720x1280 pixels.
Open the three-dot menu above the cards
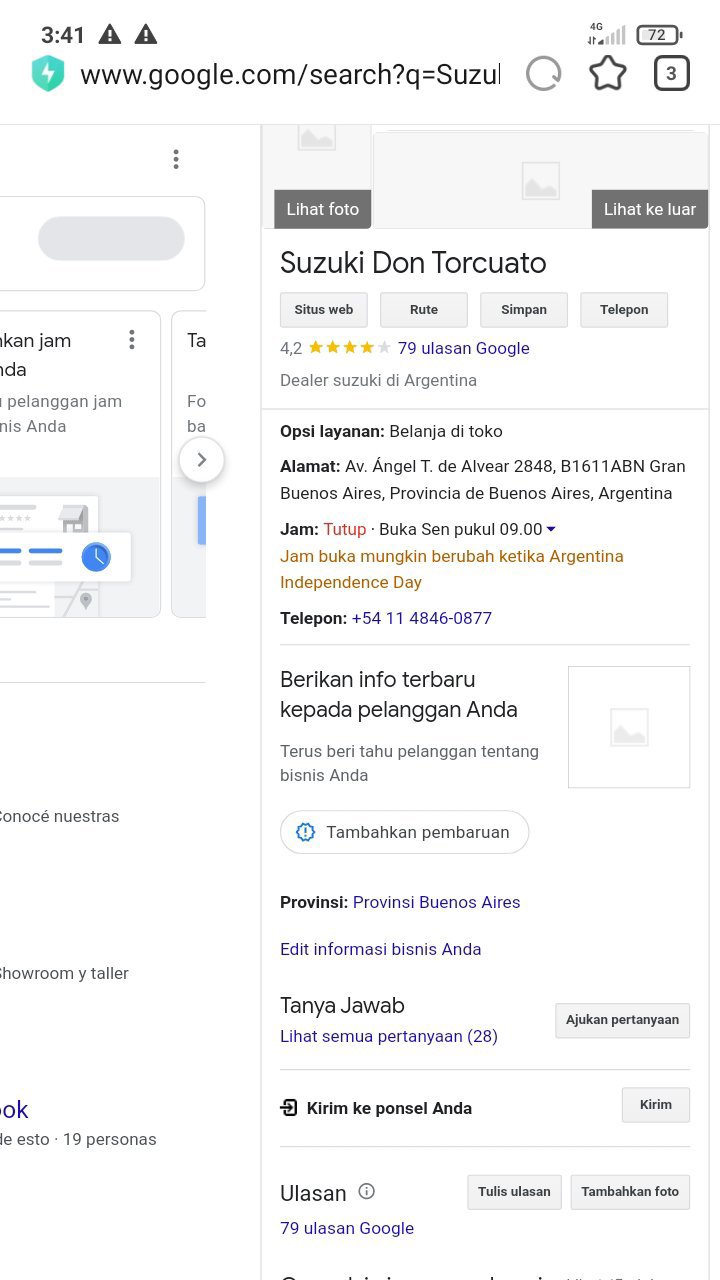coord(176,160)
